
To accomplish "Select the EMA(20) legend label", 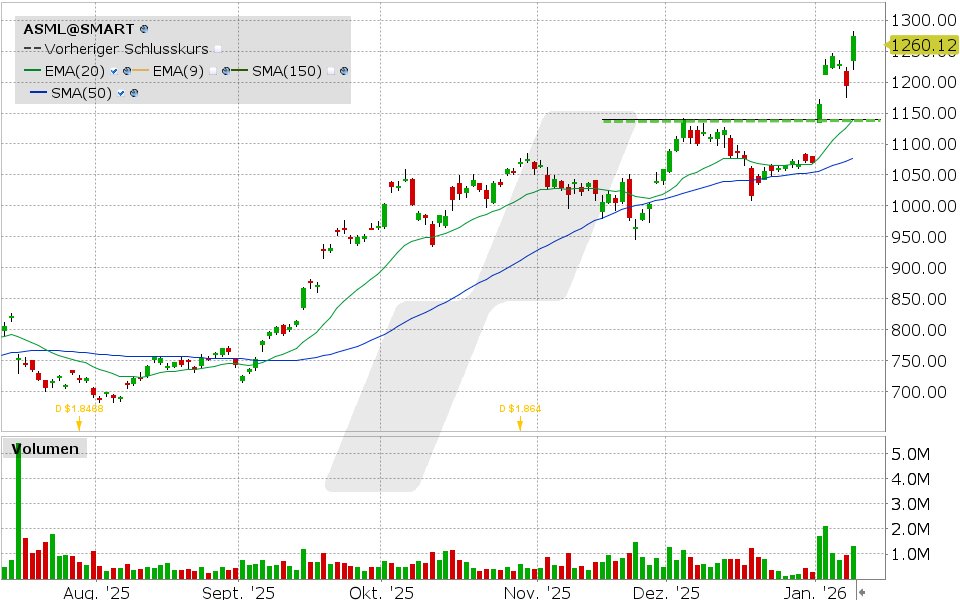I will pos(73,70).
